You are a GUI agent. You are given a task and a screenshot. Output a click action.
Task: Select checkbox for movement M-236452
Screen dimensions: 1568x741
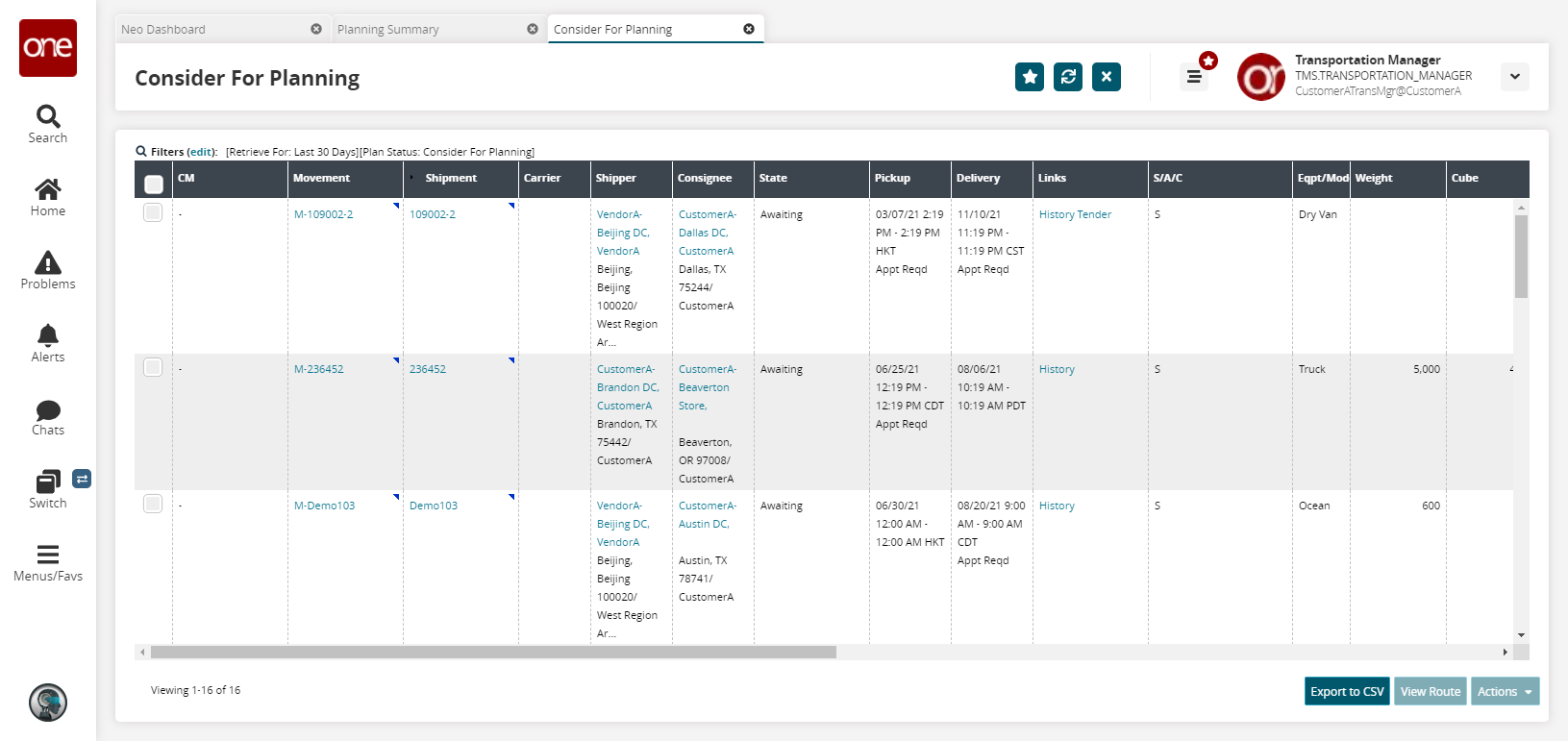pyautogui.click(x=153, y=367)
